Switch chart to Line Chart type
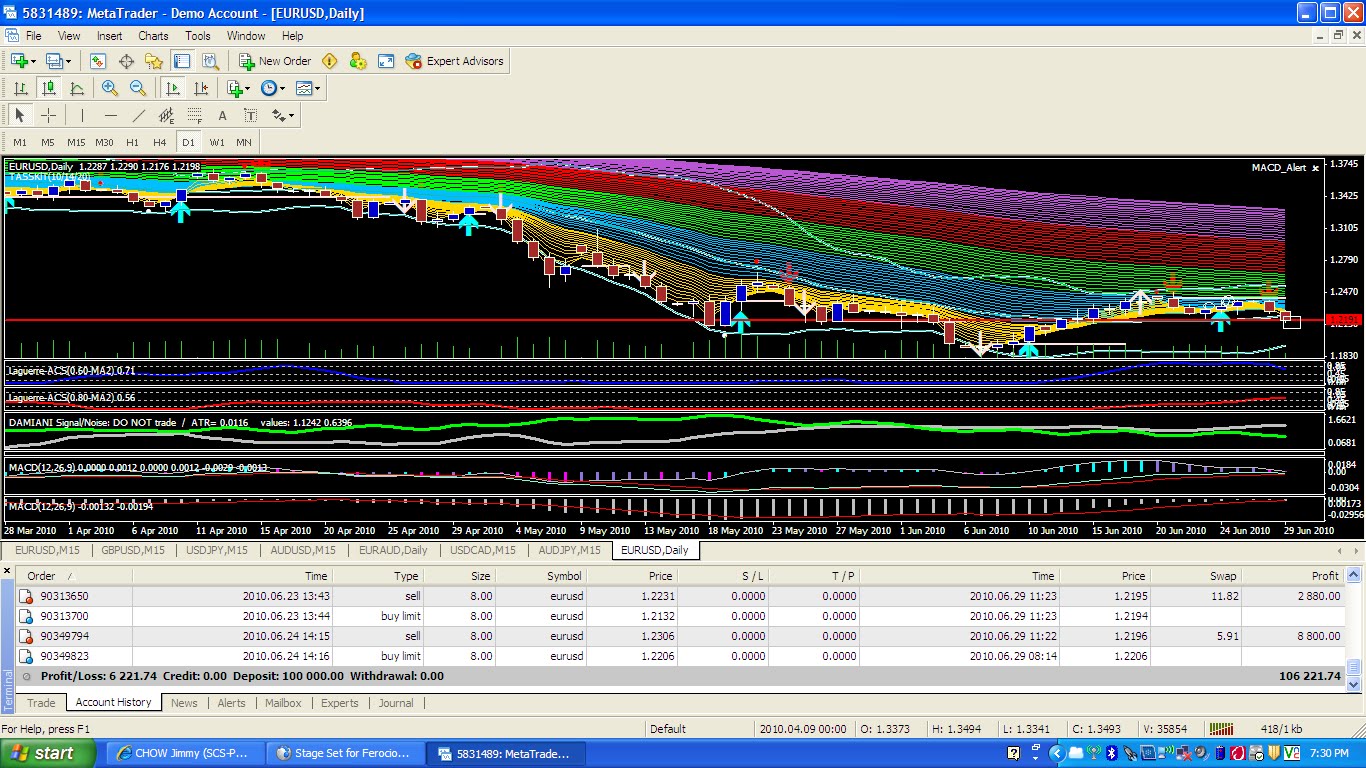 76,88
